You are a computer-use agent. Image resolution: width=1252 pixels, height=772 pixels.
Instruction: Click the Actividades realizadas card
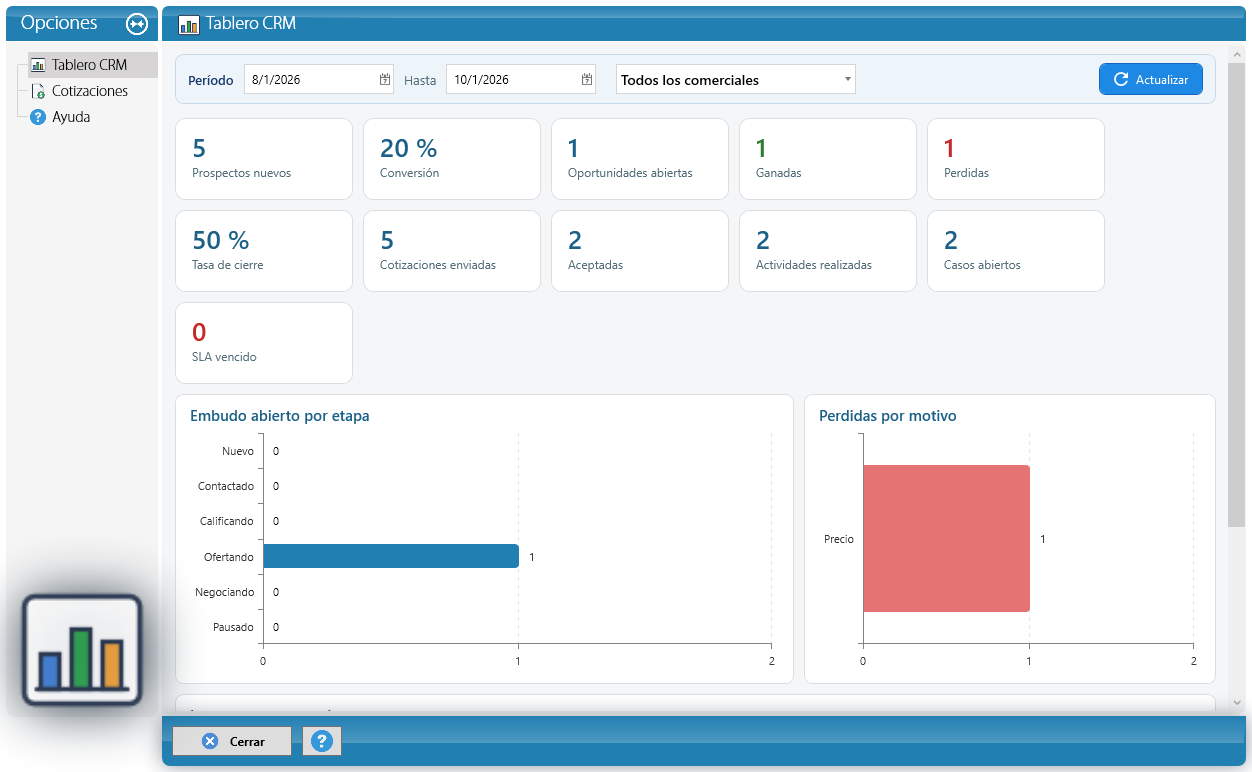point(828,251)
